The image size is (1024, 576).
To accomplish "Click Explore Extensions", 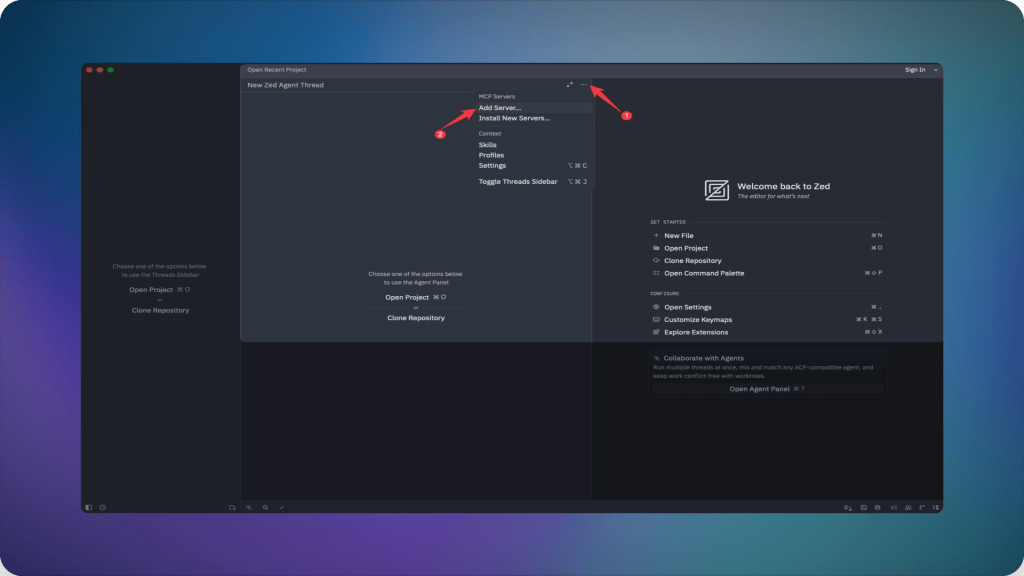I will pyautogui.click(x=767, y=332).
